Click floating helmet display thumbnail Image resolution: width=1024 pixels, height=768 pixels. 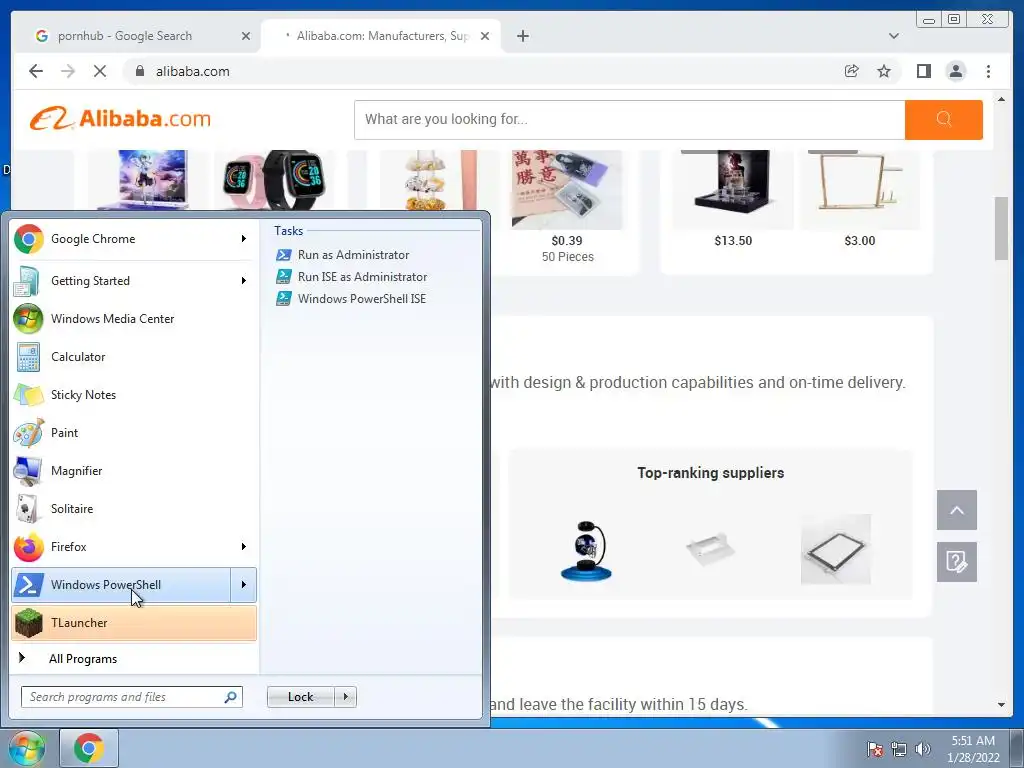pos(586,550)
